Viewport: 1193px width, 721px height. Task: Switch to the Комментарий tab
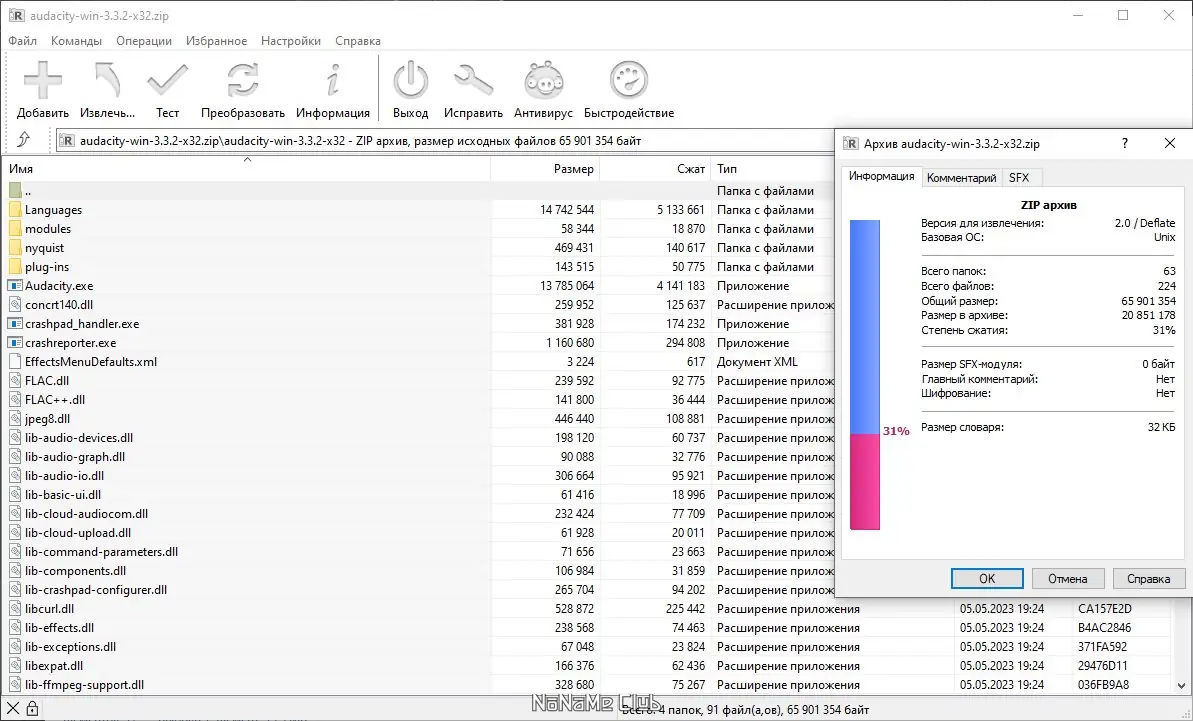pyautogui.click(x=962, y=178)
